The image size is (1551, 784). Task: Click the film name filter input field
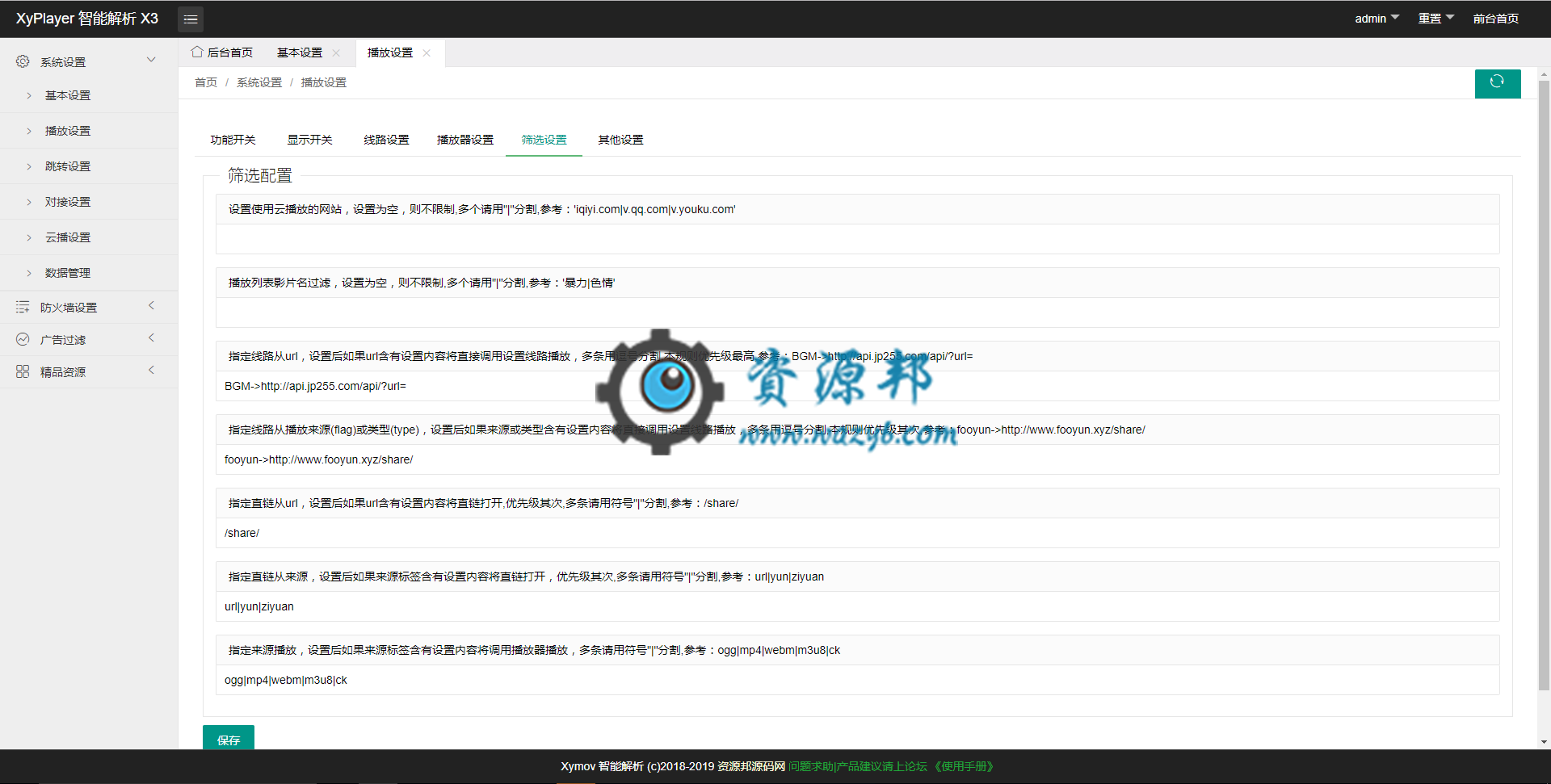[857, 312]
